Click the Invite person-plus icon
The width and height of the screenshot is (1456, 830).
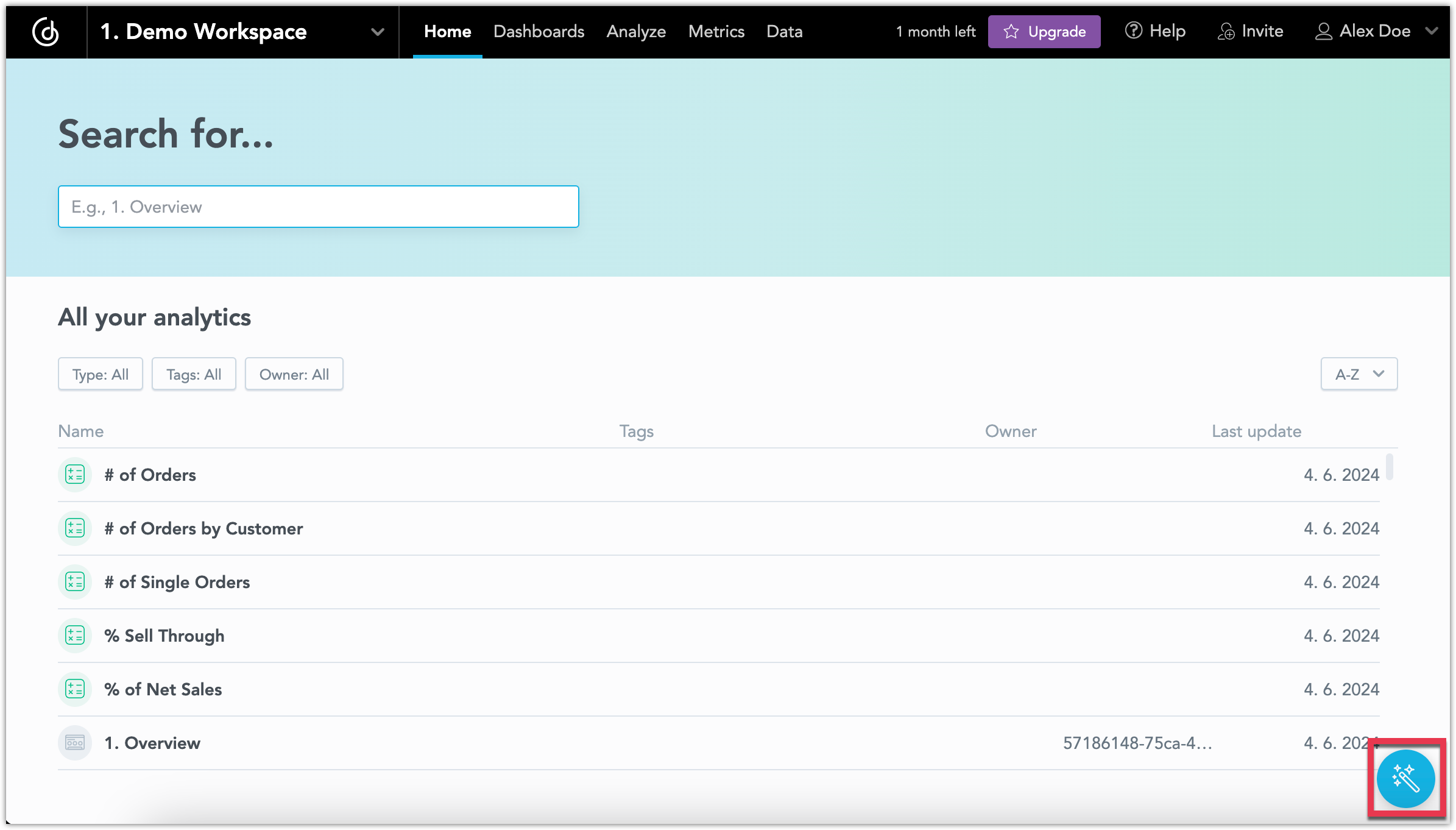(1226, 31)
